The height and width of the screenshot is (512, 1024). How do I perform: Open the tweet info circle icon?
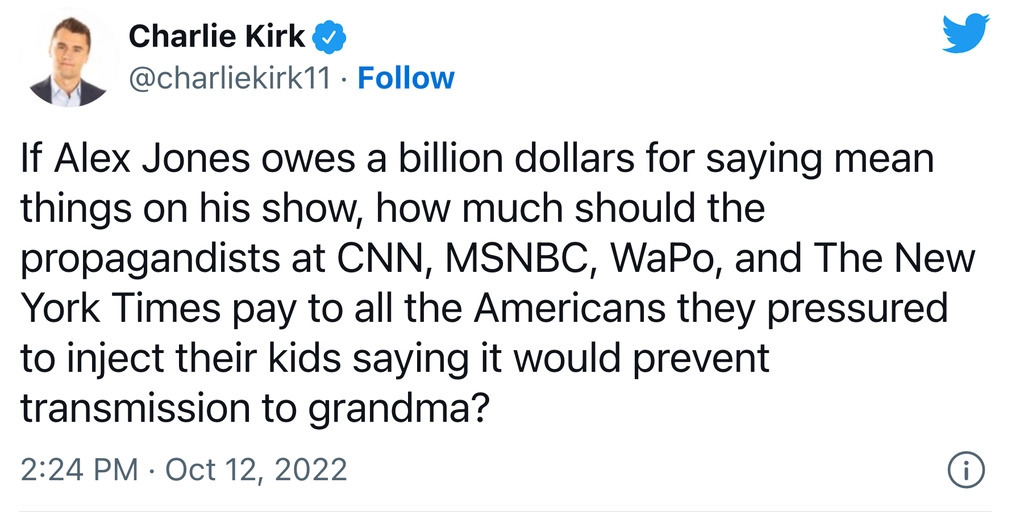(x=965, y=470)
